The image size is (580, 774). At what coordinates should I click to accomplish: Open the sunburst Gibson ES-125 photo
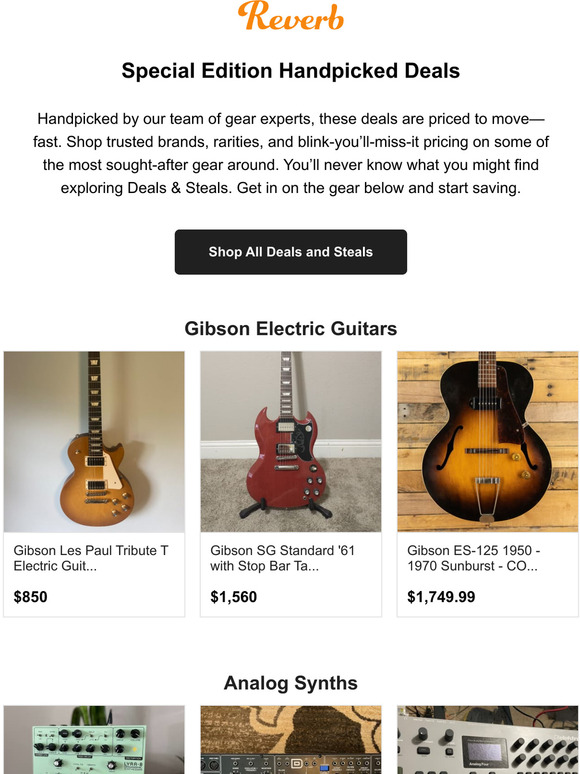488,442
